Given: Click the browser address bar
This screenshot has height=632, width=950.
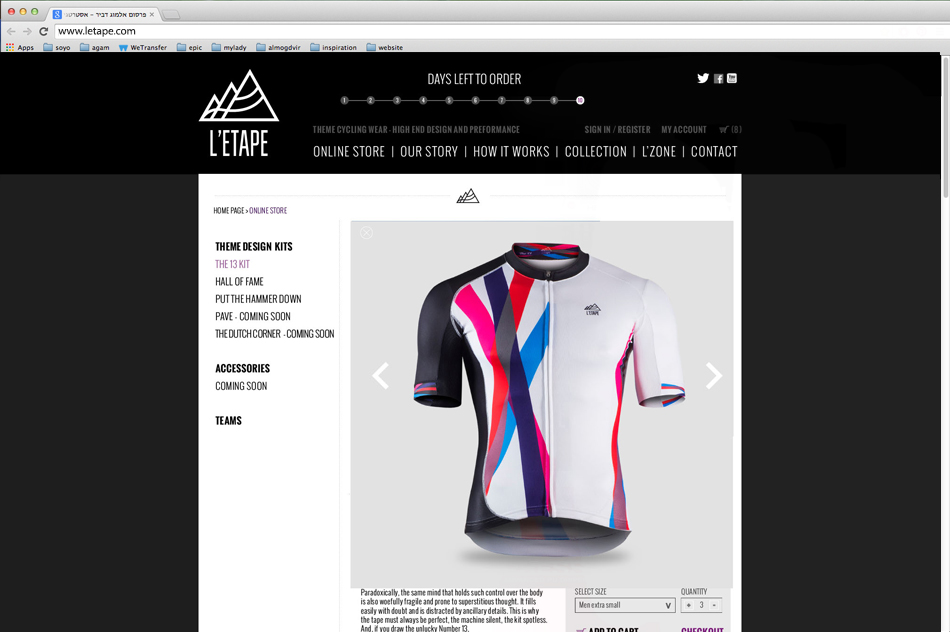Looking at the screenshot, I should tap(497, 32).
